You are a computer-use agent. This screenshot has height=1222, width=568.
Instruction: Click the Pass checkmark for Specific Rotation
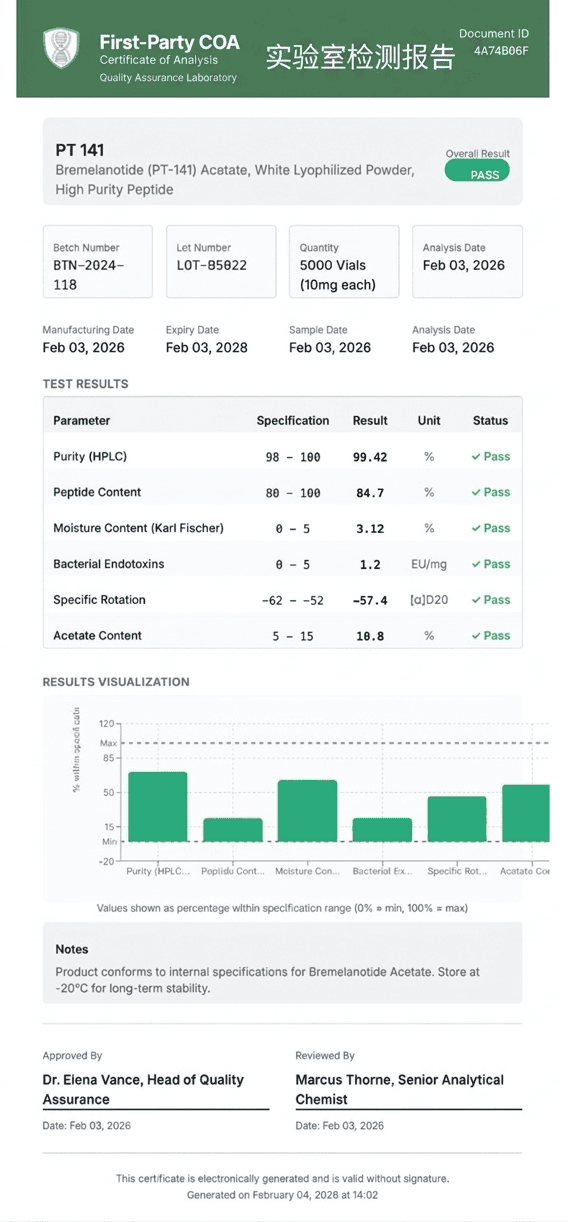pyautogui.click(x=491, y=600)
